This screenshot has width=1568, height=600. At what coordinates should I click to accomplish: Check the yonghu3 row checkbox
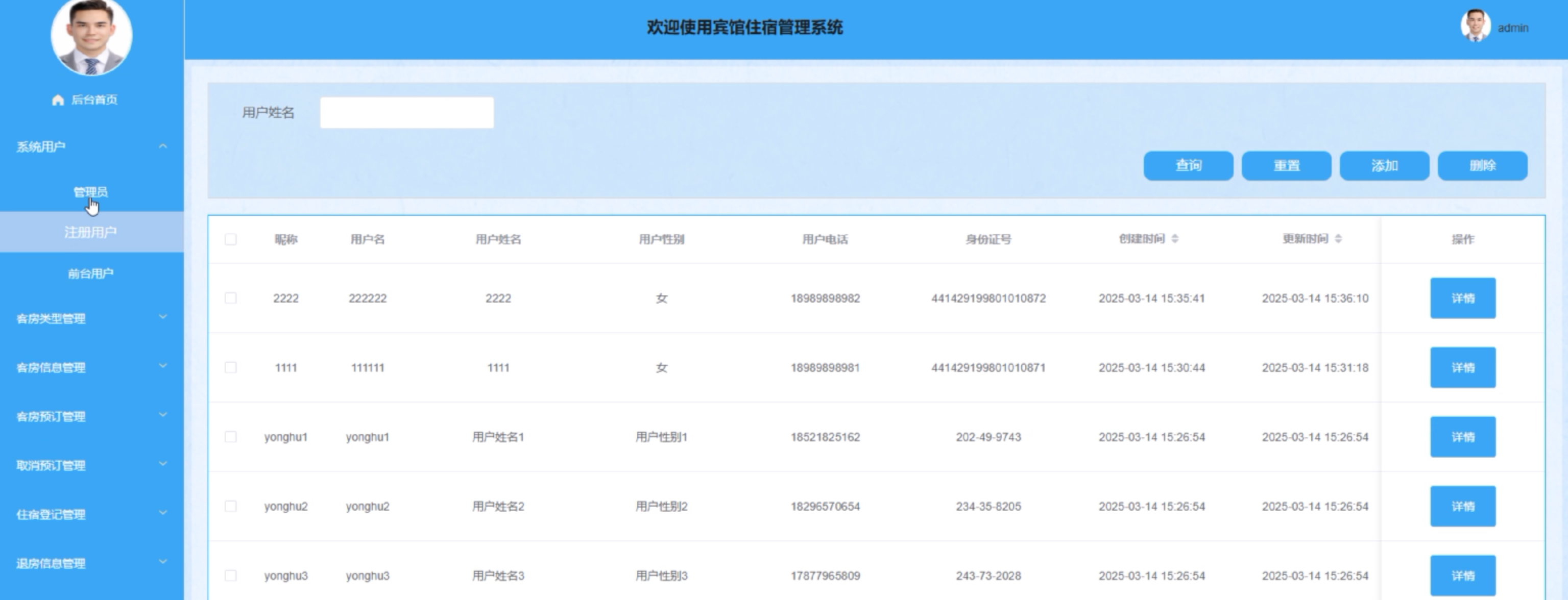click(231, 576)
